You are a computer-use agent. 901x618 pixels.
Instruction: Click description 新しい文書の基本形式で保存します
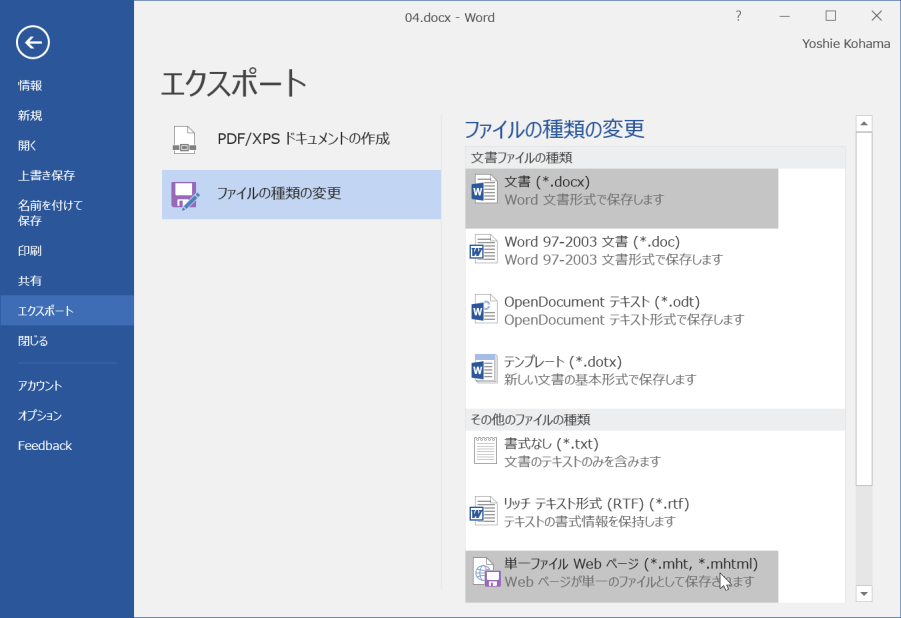pos(600,379)
